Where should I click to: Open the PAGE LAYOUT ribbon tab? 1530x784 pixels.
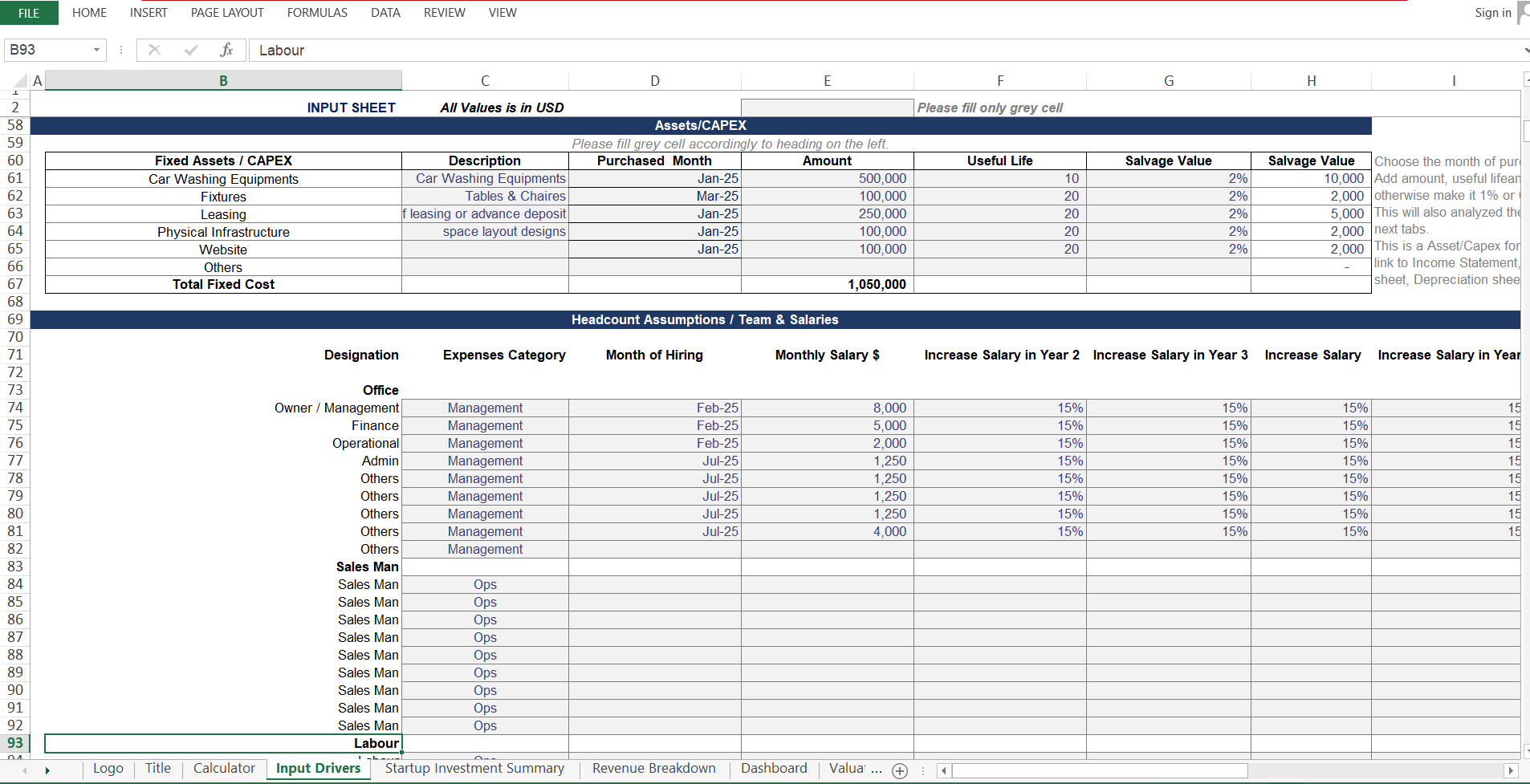coord(227,13)
